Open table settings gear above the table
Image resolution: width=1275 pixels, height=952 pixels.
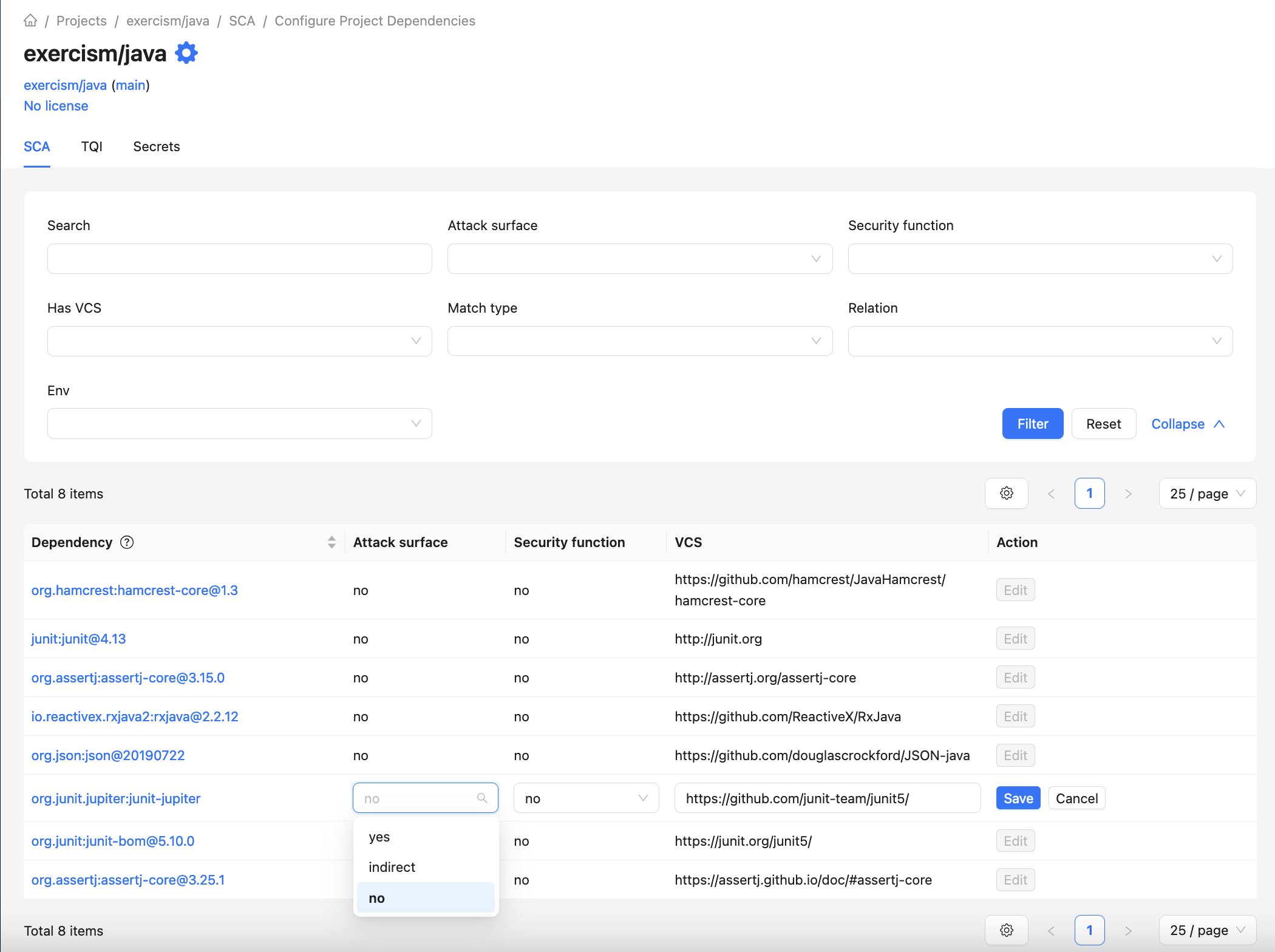pos(1007,494)
